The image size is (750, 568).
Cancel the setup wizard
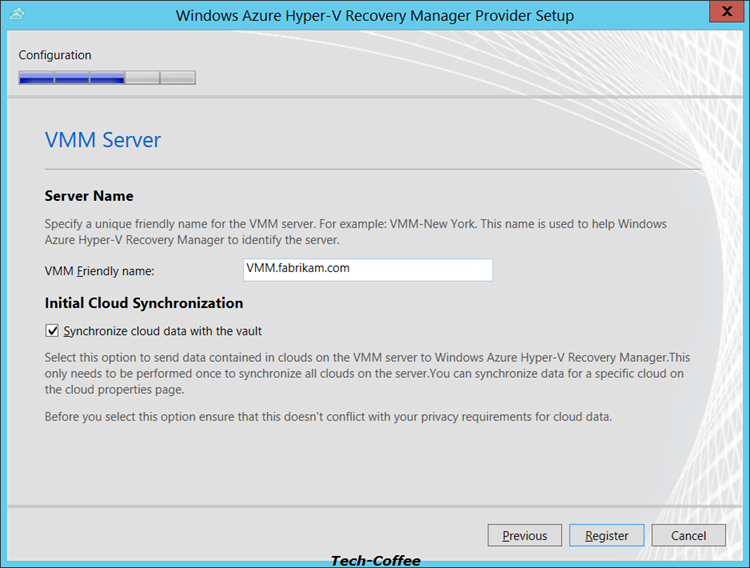point(688,535)
